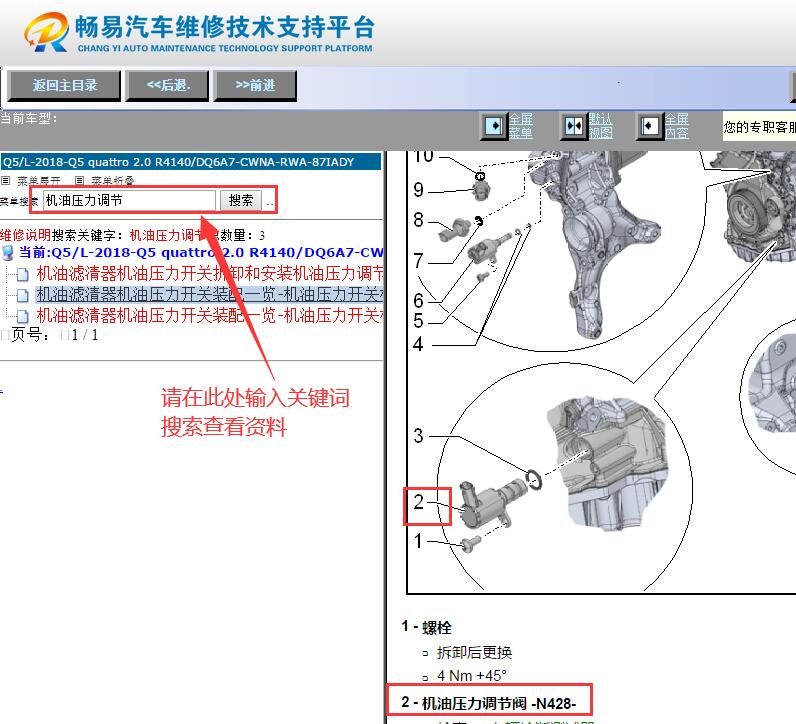Click the 畅易汽车维修技术支持平台 logo

point(199,32)
